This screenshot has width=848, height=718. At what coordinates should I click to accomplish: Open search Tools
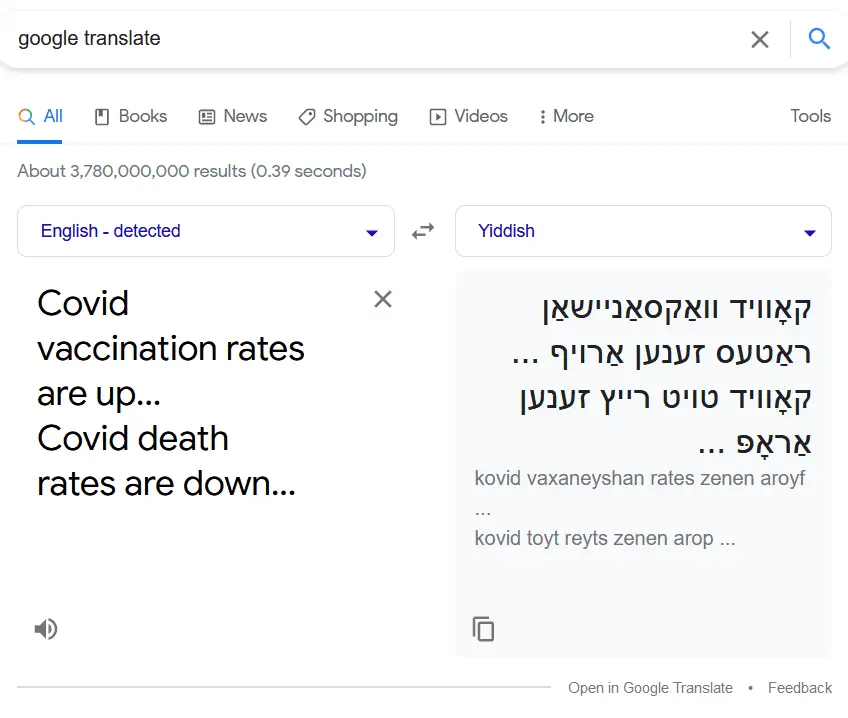[x=810, y=117]
